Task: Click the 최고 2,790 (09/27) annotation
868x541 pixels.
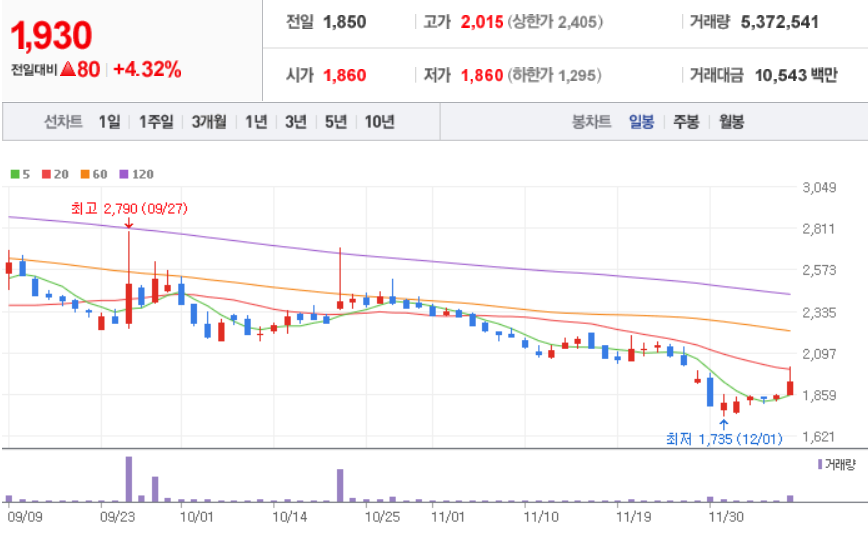Action: [x=130, y=209]
